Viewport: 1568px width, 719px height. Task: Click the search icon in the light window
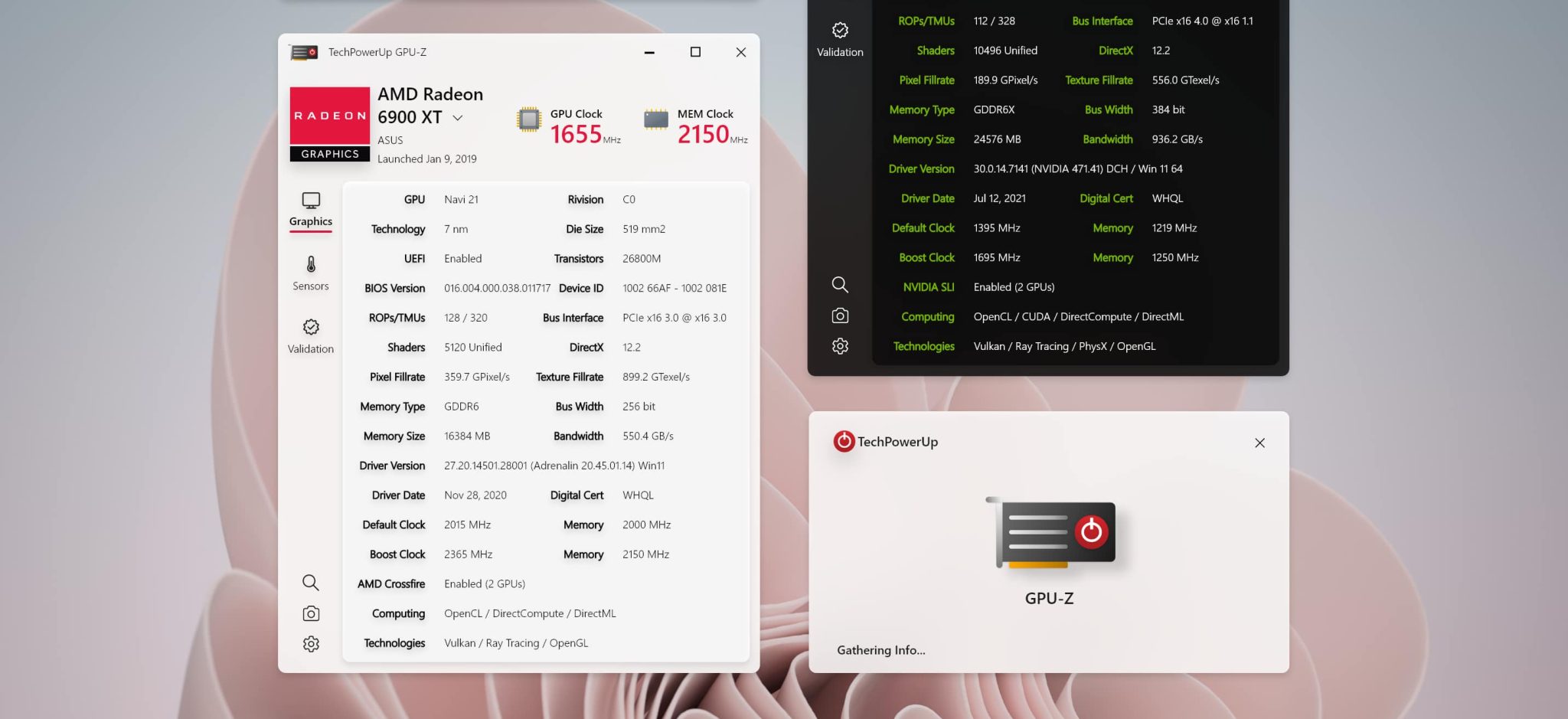coord(310,583)
